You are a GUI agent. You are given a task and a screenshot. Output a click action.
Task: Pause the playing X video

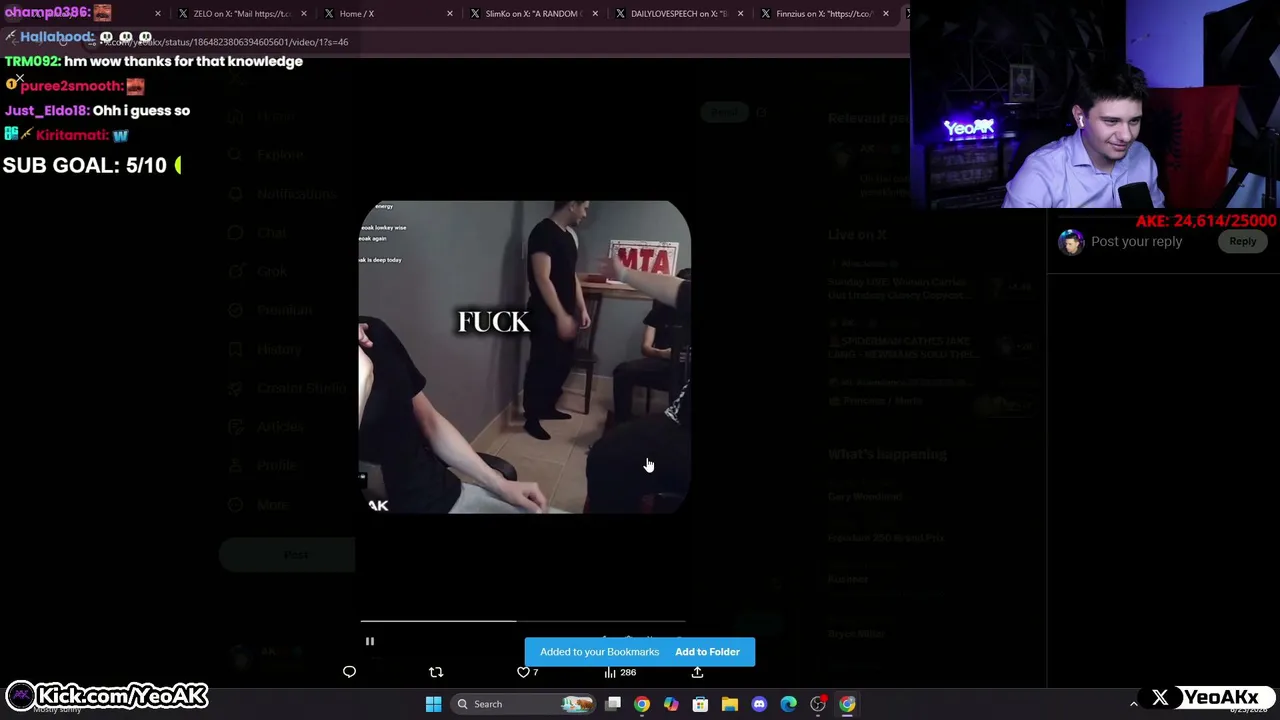369,642
